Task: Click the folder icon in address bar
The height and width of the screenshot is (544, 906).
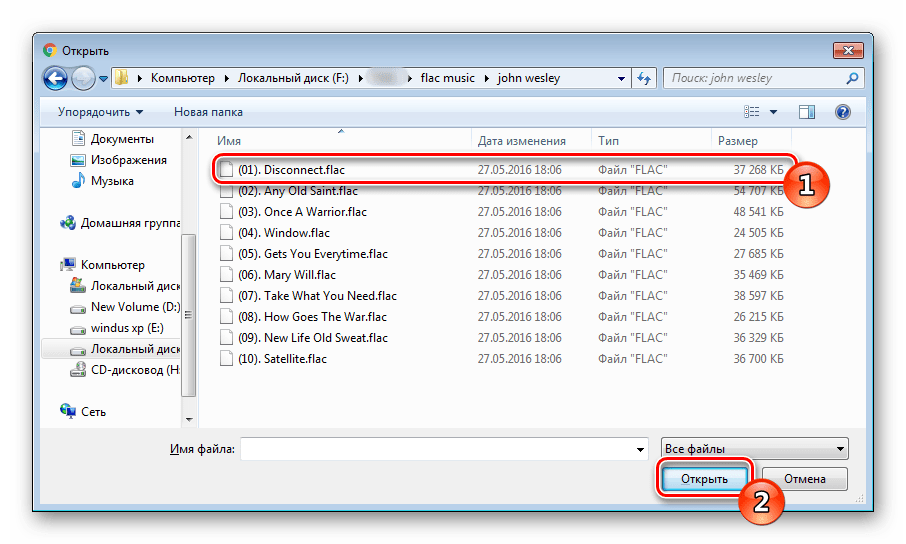Action: [x=121, y=77]
